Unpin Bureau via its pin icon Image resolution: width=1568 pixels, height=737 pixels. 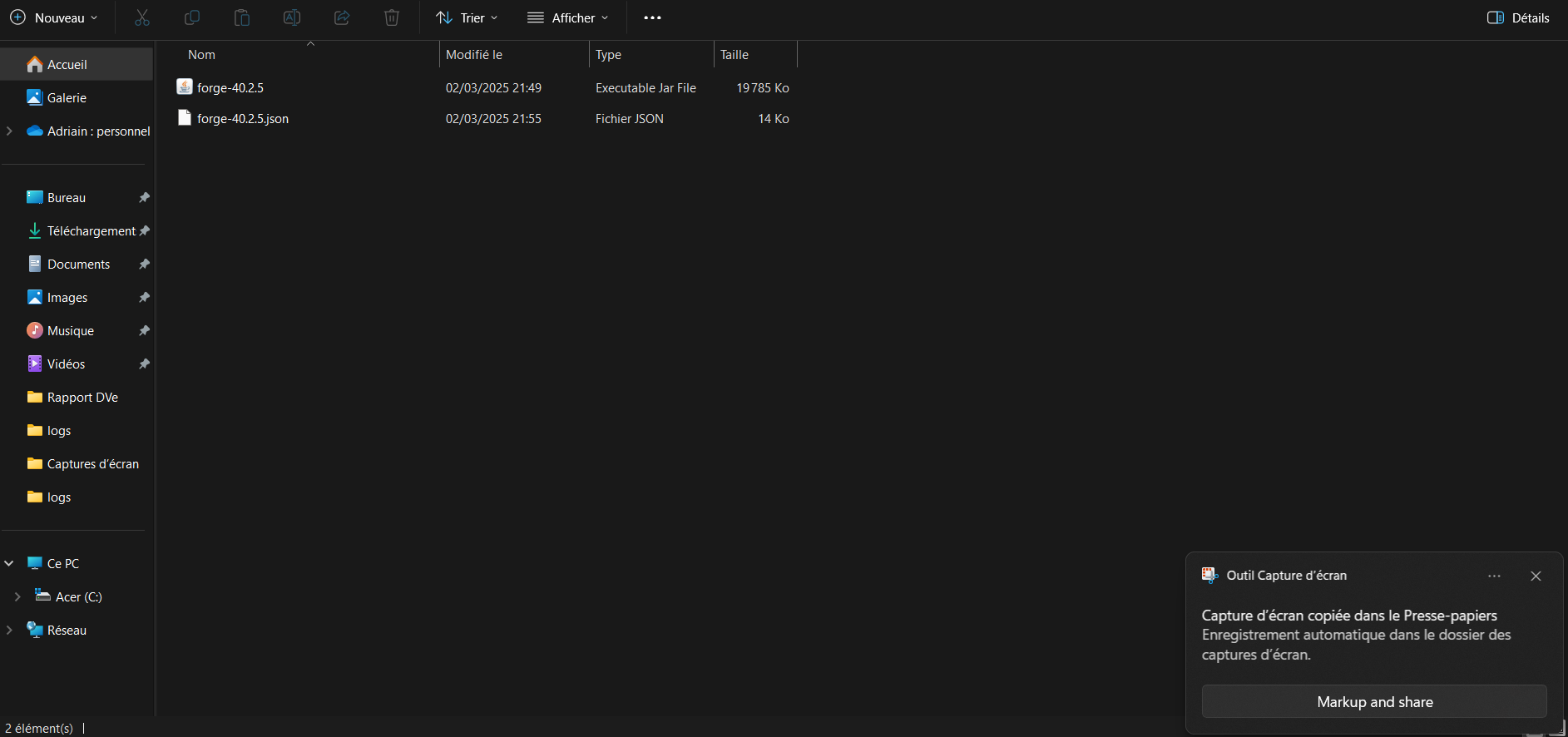pyautogui.click(x=144, y=197)
